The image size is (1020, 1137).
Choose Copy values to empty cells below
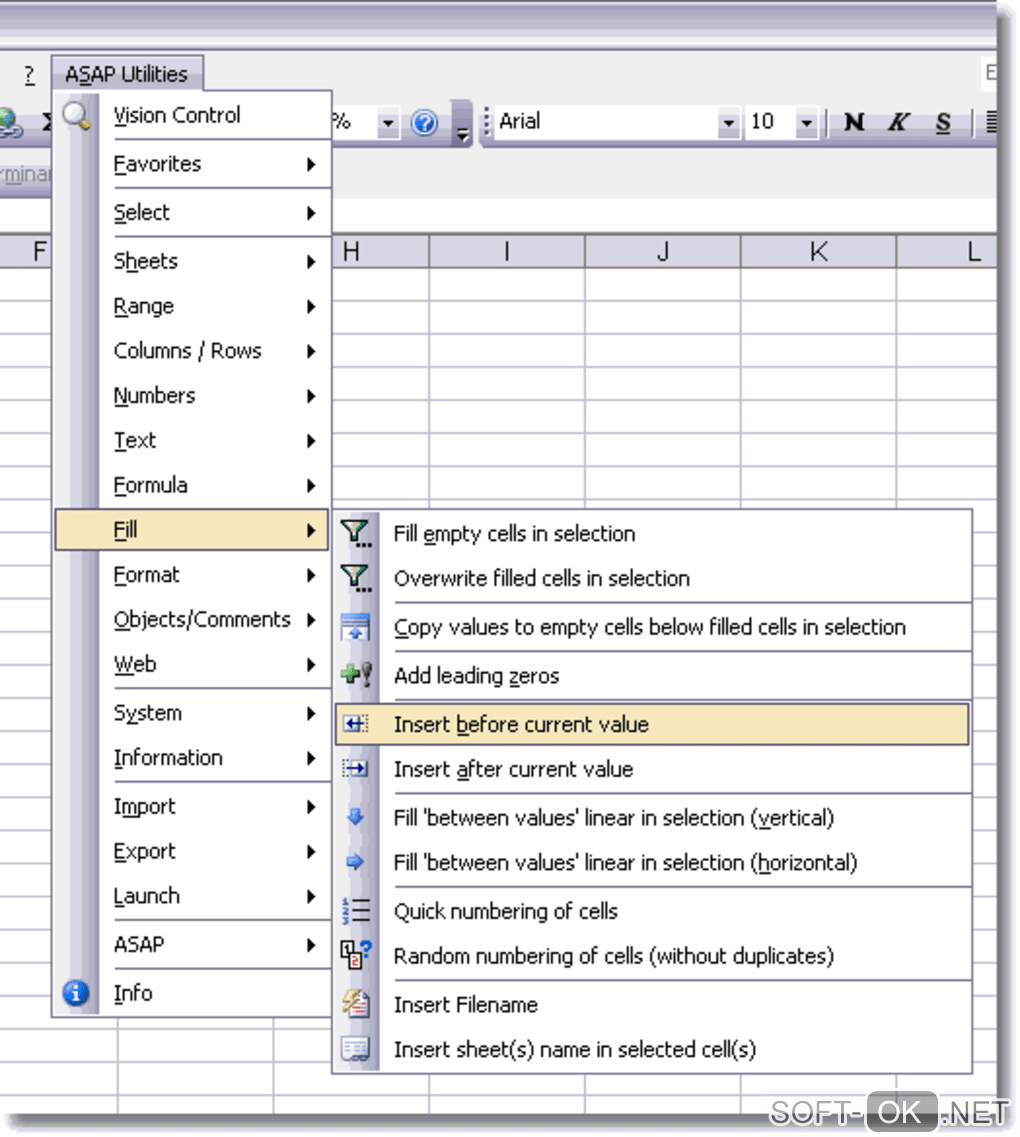(x=652, y=627)
